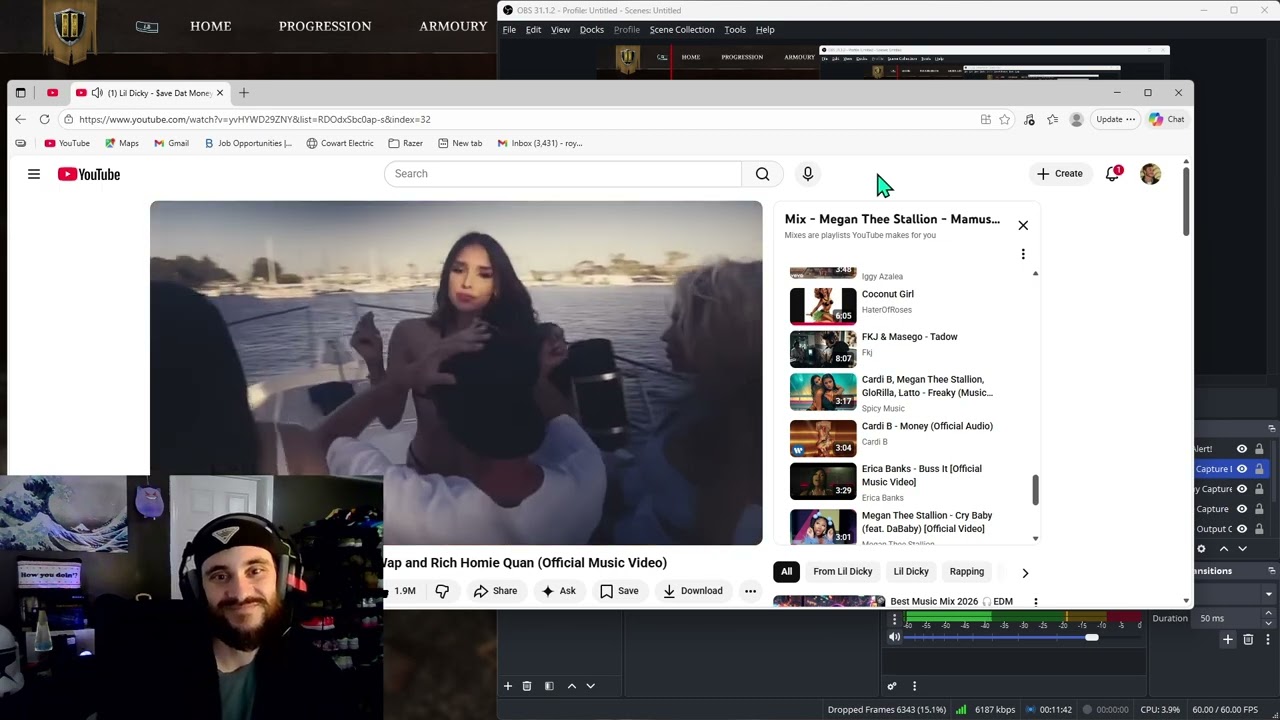
Task: Open OBS source properties gear icon
Action: click(x=1201, y=549)
